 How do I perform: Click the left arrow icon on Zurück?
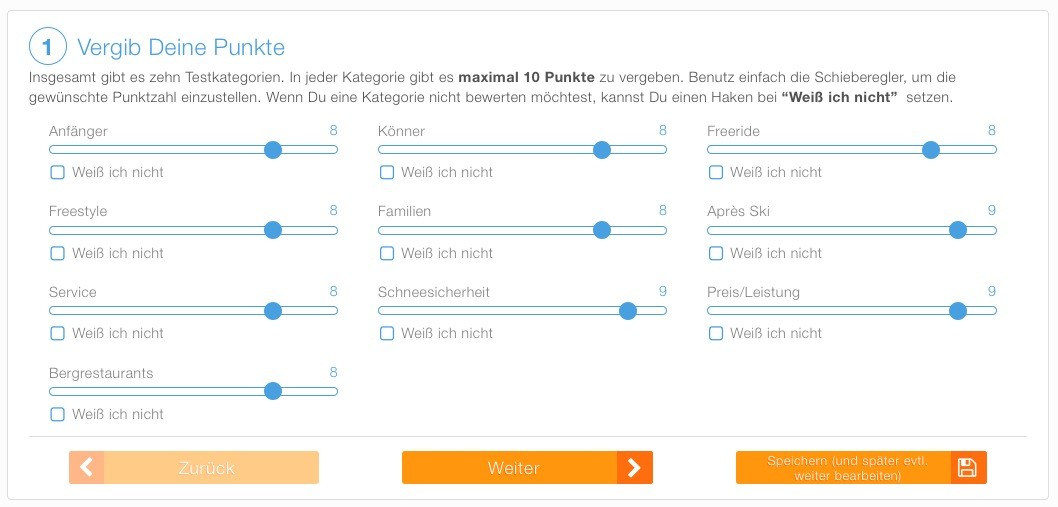pos(86,467)
